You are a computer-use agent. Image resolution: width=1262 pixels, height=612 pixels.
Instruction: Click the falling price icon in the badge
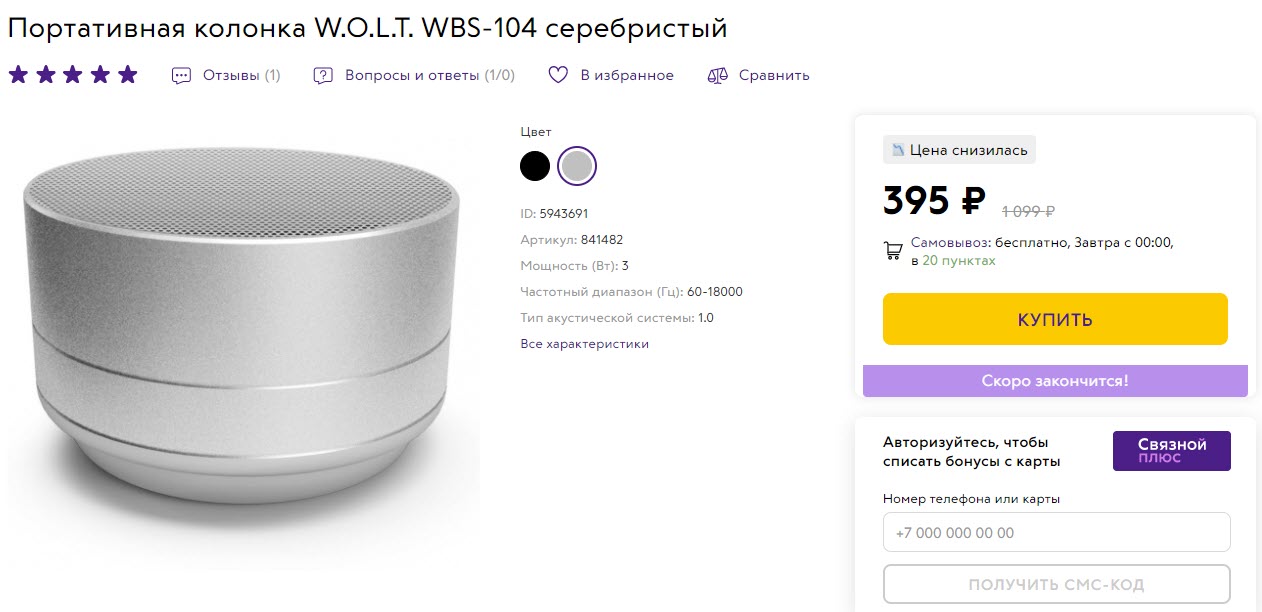pos(898,149)
